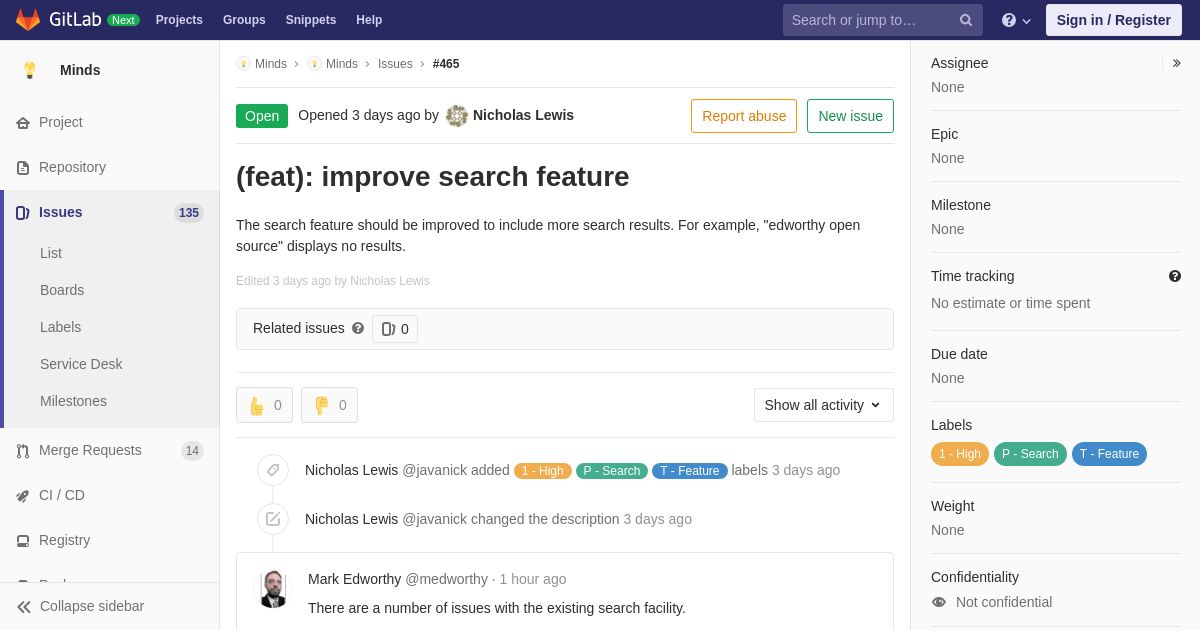Viewport: 1200px width, 630px height.
Task: Click the Minds project name in sidebar
Action: pyautogui.click(x=80, y=70)
